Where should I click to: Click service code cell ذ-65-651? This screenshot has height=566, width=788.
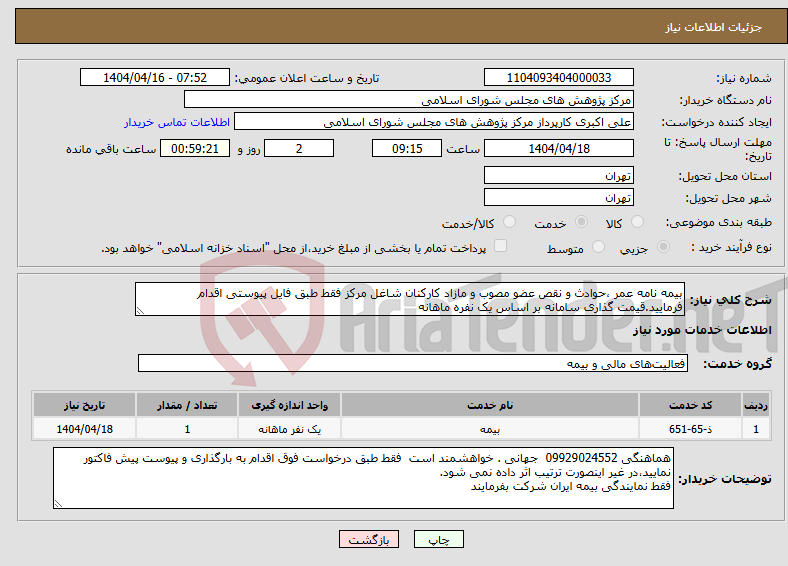[x=691, y=429]
